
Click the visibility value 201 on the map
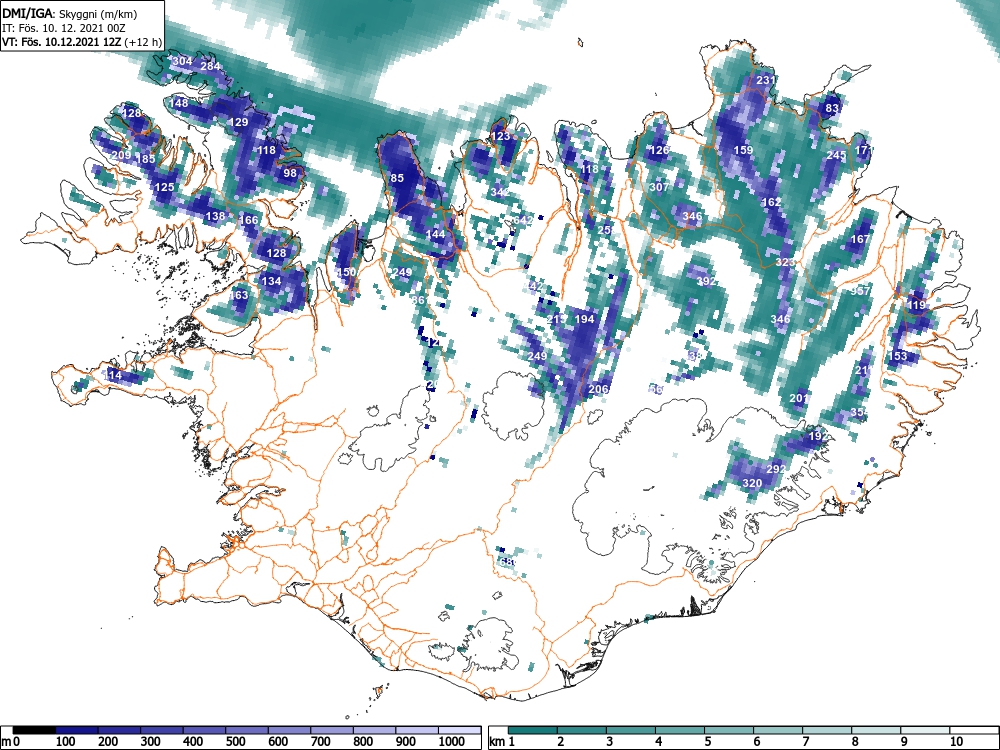[x=799, y=398]
